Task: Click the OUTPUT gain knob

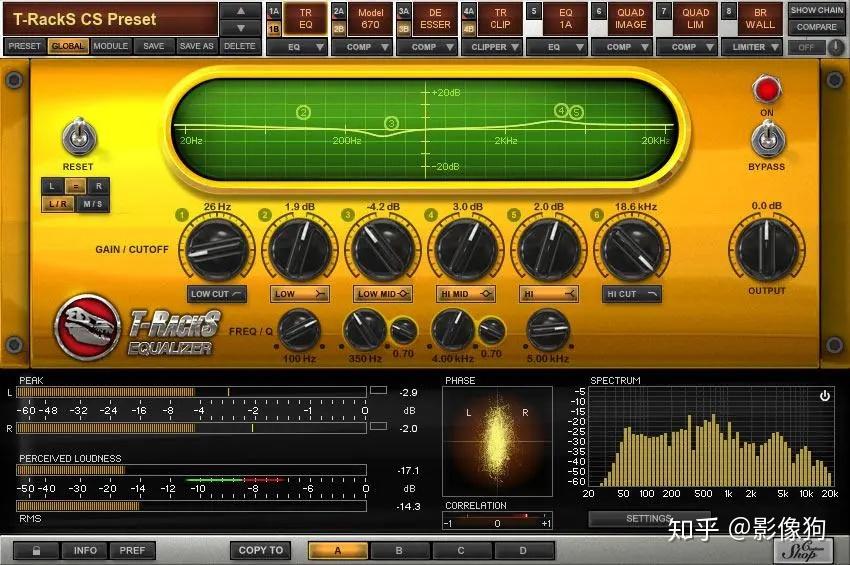Action: [x=767, y=250]
